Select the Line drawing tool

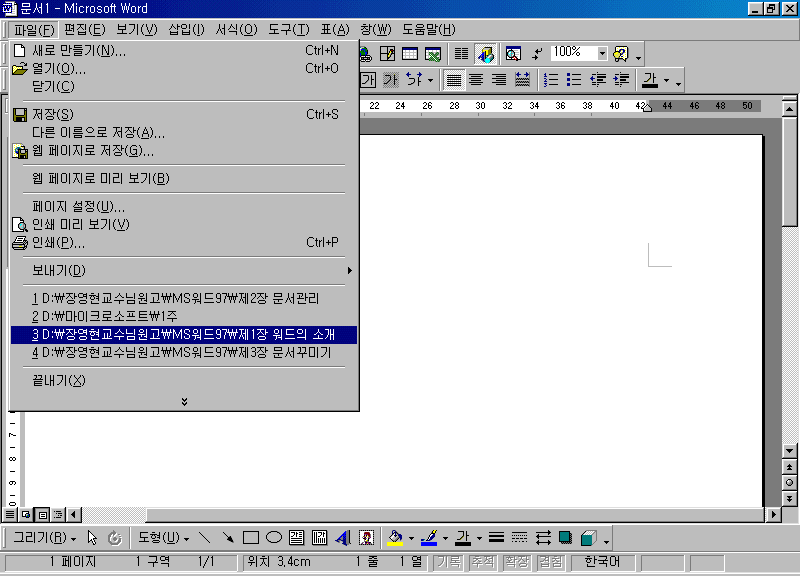click(205, 538)
